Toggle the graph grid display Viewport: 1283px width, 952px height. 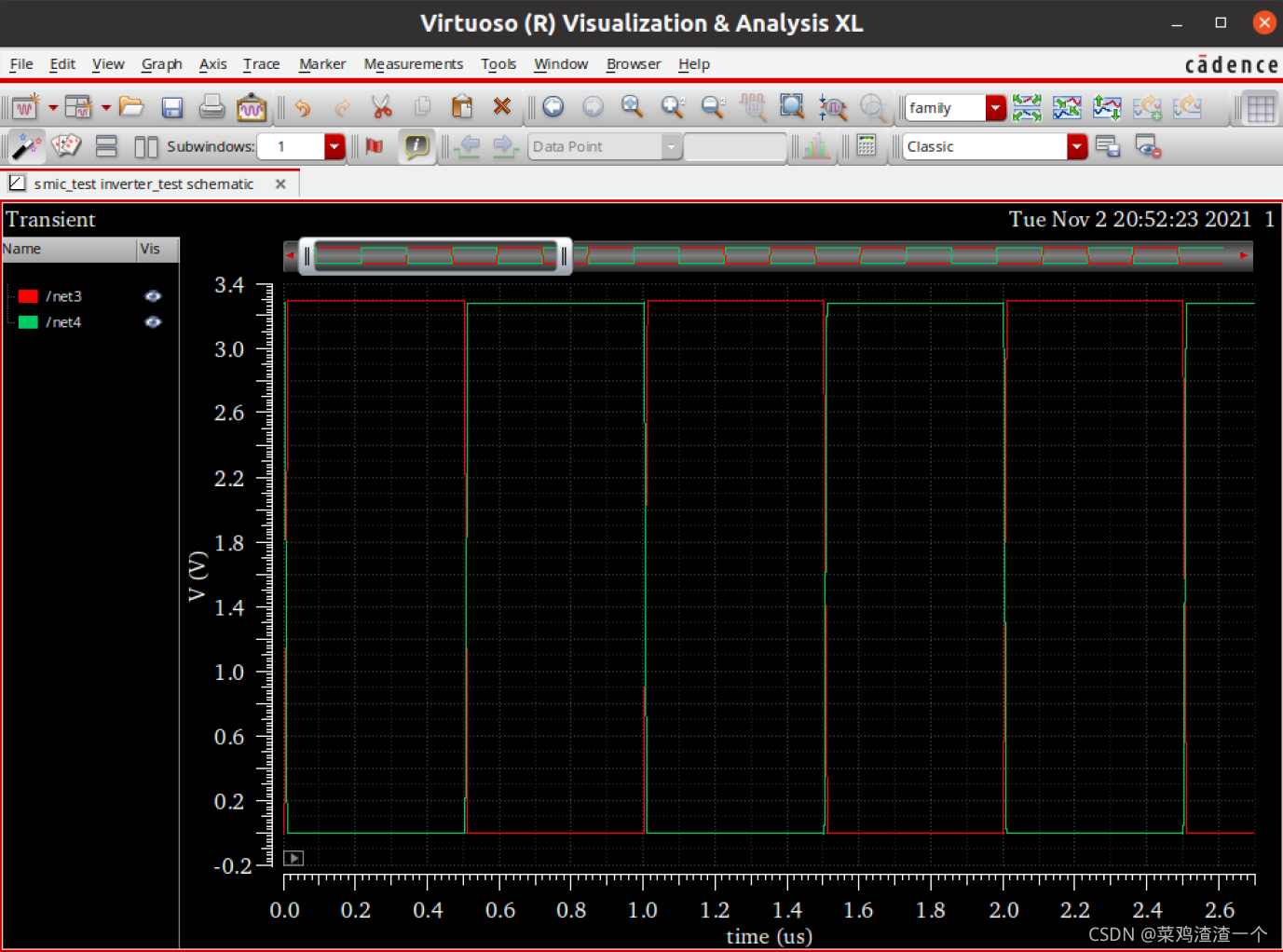click(1261, 108)
